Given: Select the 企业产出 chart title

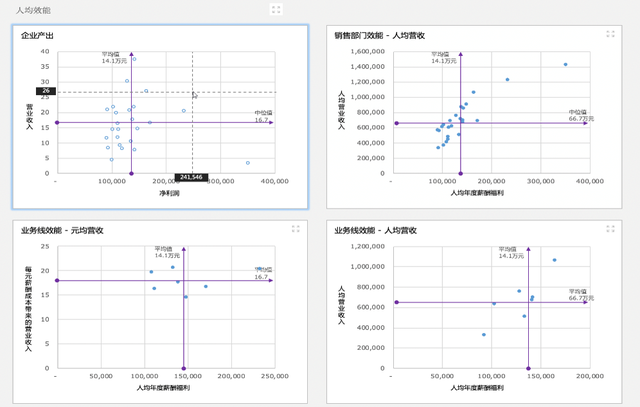Looking at the screenshot, I should (x=38, y=35).
